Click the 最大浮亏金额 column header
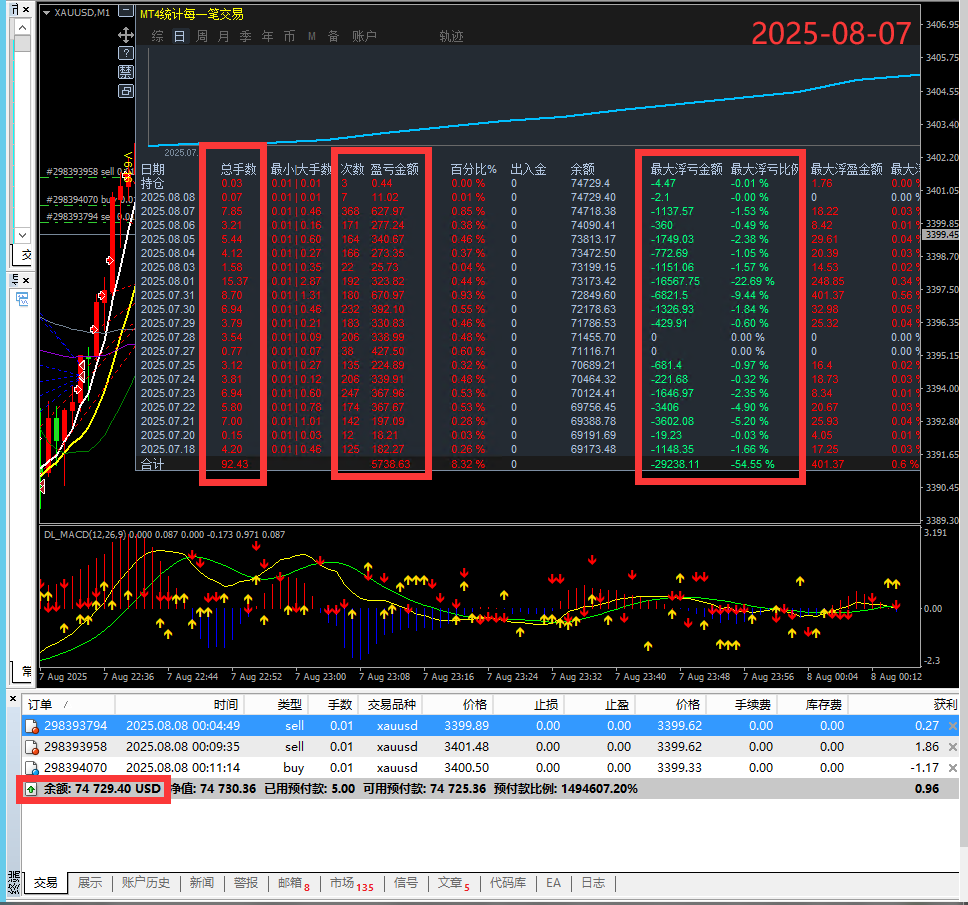 point(686,169)
